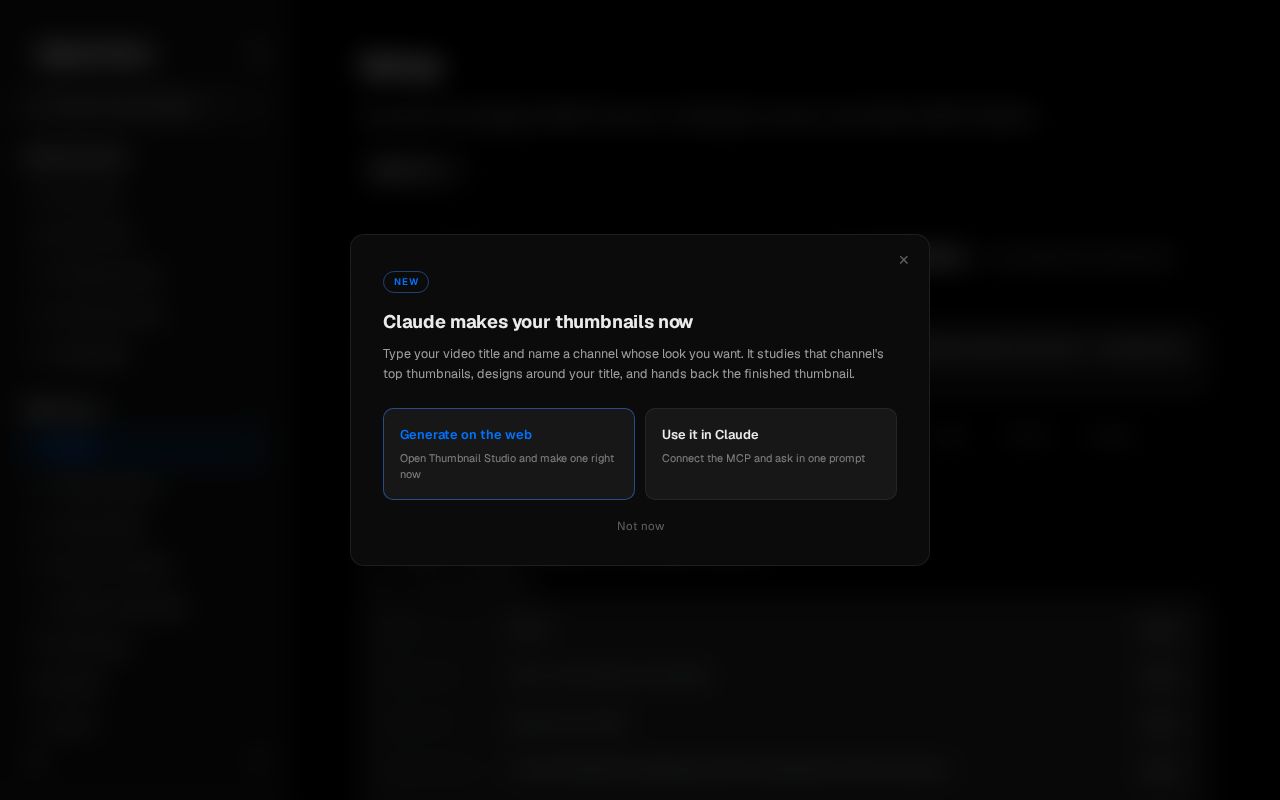
Task: Close the dialog with the X icon
Action: (903, 260)
